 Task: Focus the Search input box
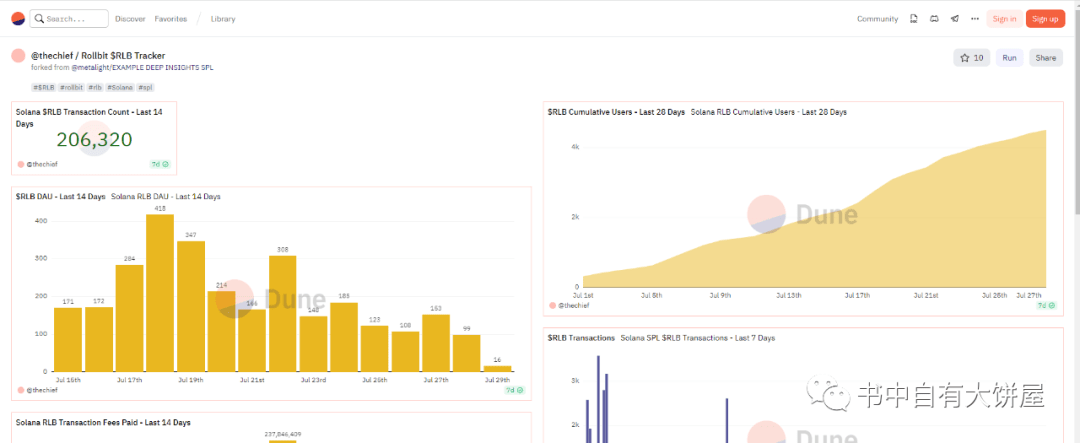pos(69,19)
